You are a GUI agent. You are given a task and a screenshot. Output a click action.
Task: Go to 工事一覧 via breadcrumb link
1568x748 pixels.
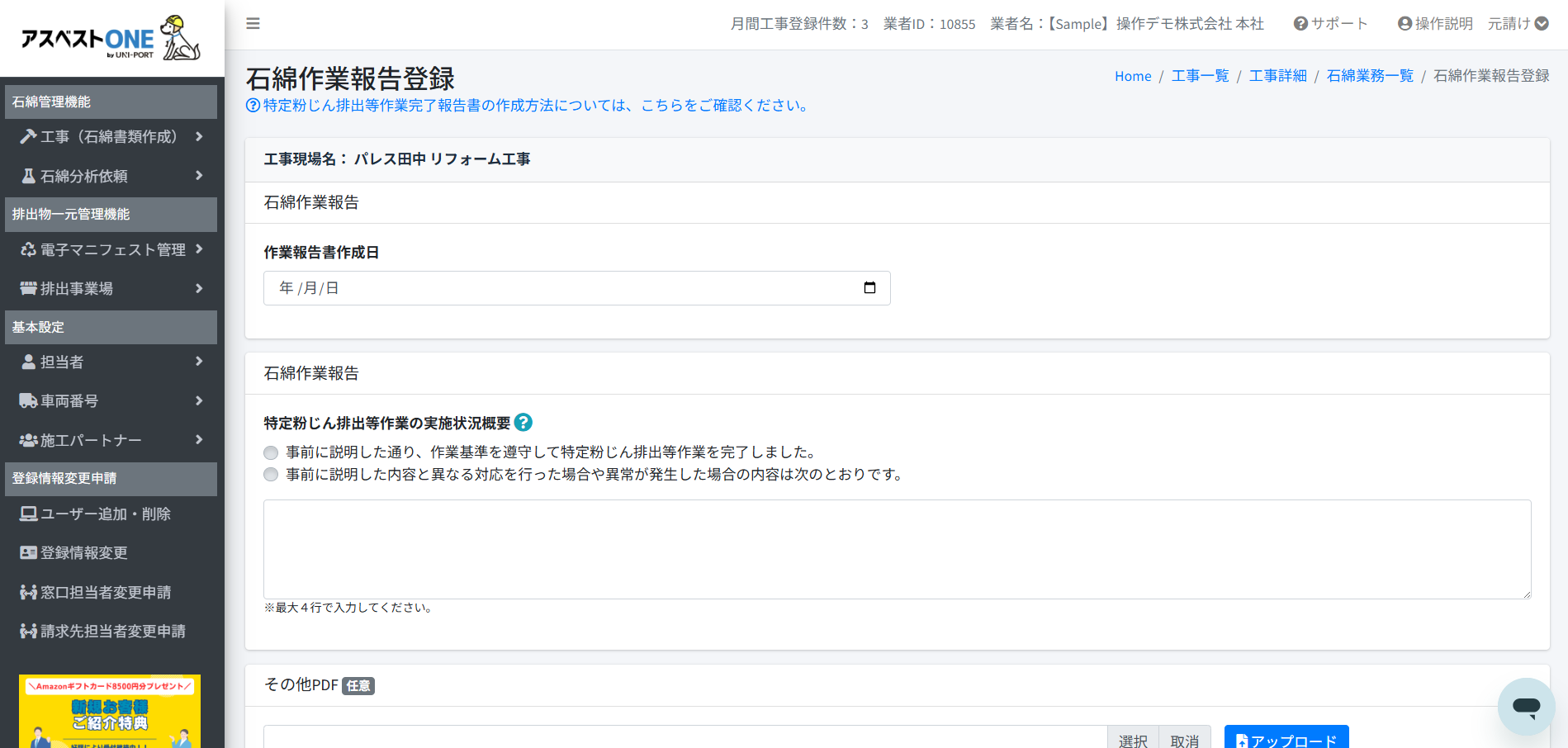coord(1200,76)
